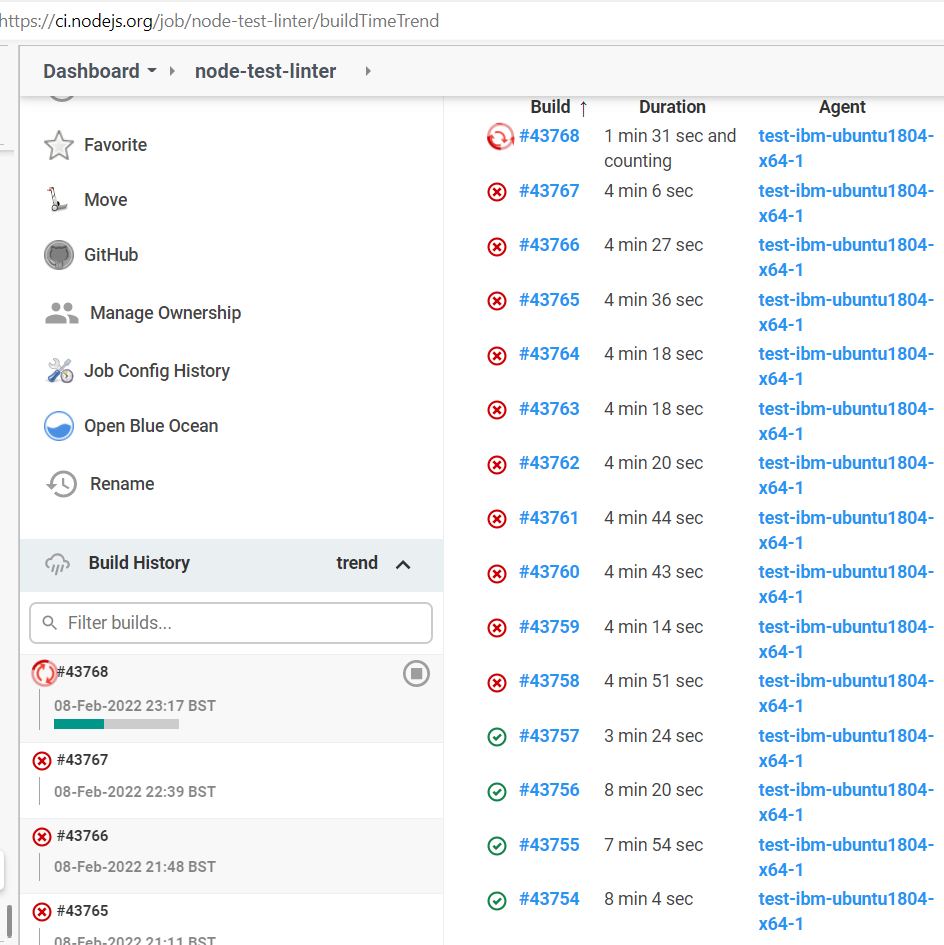Open #43768 in the Build History list
944x945 pixels.
point(82,672)
